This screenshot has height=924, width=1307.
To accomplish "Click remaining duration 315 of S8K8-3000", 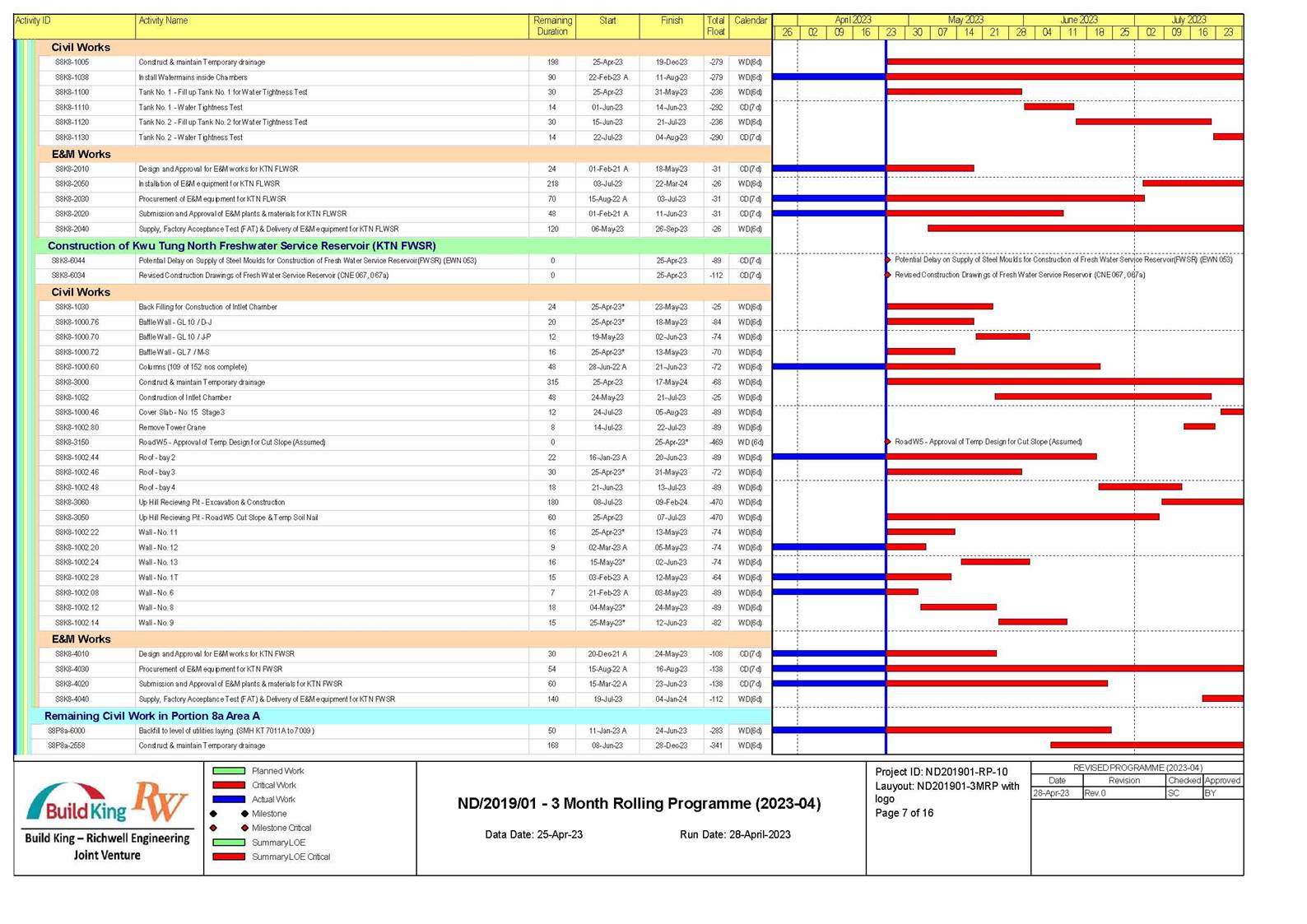I will (552, 382).
